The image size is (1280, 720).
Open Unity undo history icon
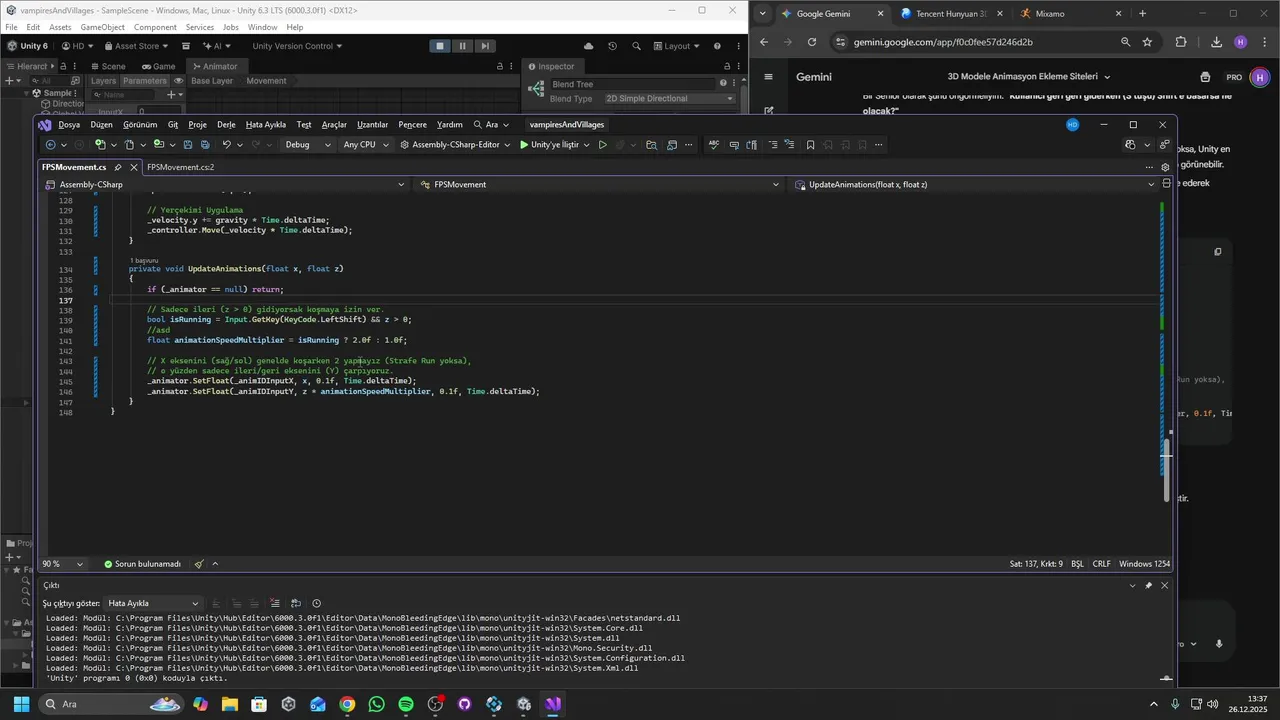click(612, 46)
